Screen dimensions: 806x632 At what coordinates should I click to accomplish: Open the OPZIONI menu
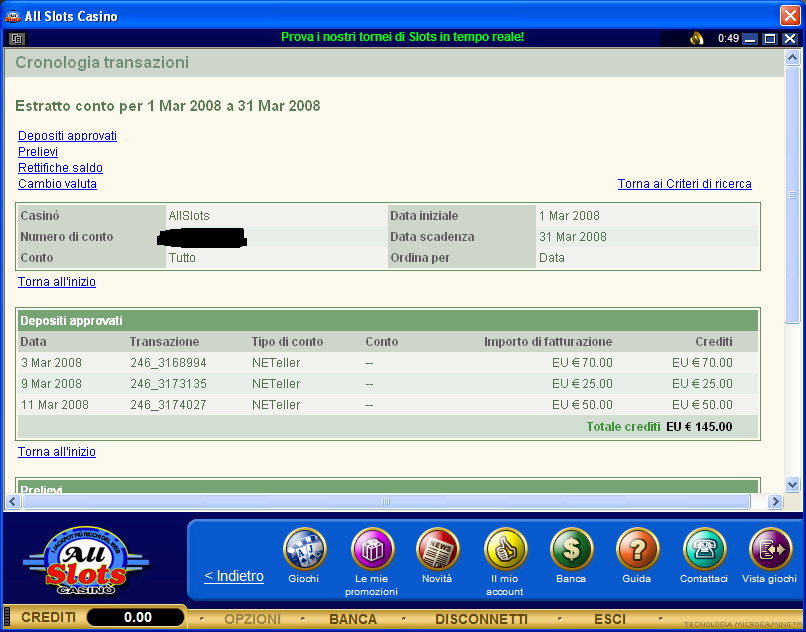click(252, 619)
